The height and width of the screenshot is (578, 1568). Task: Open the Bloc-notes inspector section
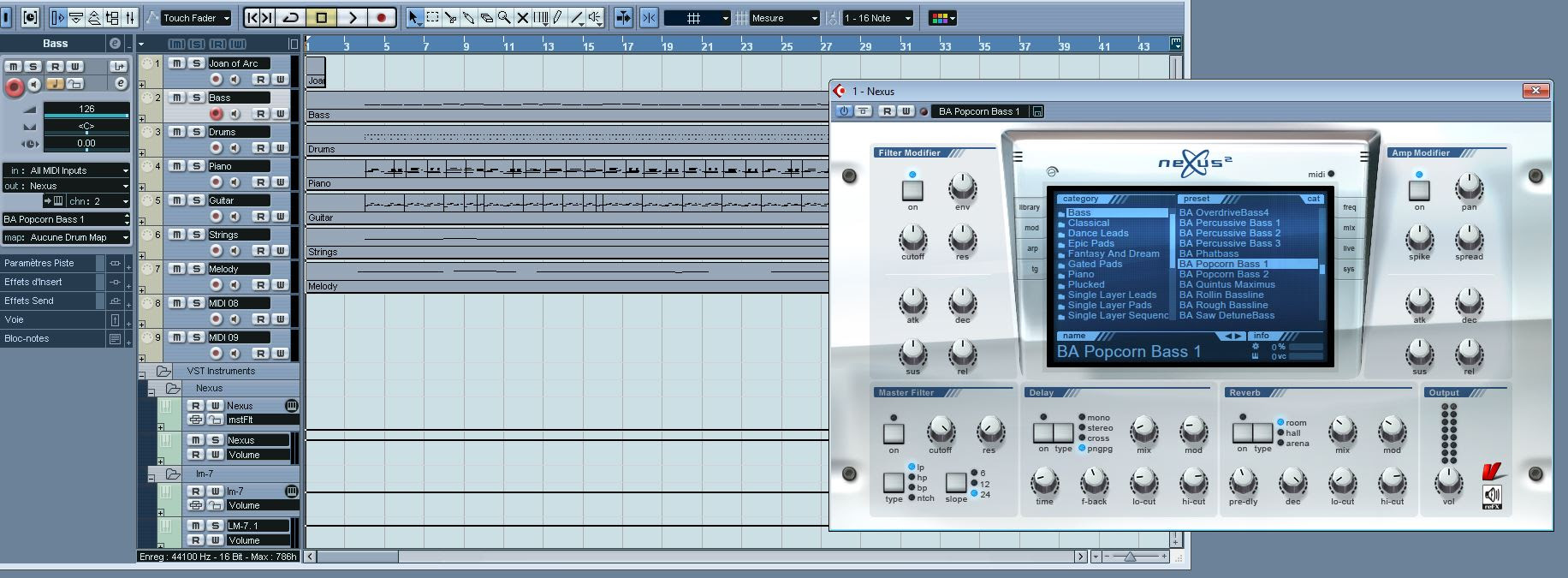53,338
